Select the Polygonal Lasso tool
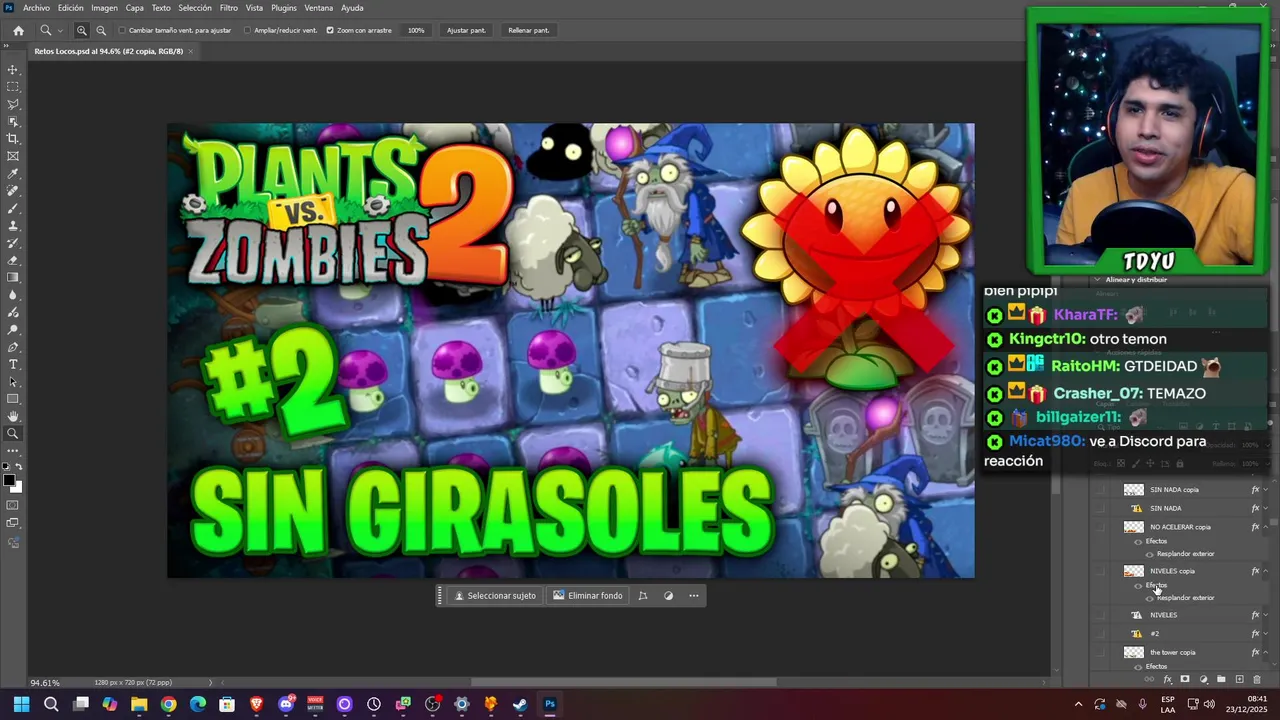The image size is (1280, 720). [x=13, y=104]
